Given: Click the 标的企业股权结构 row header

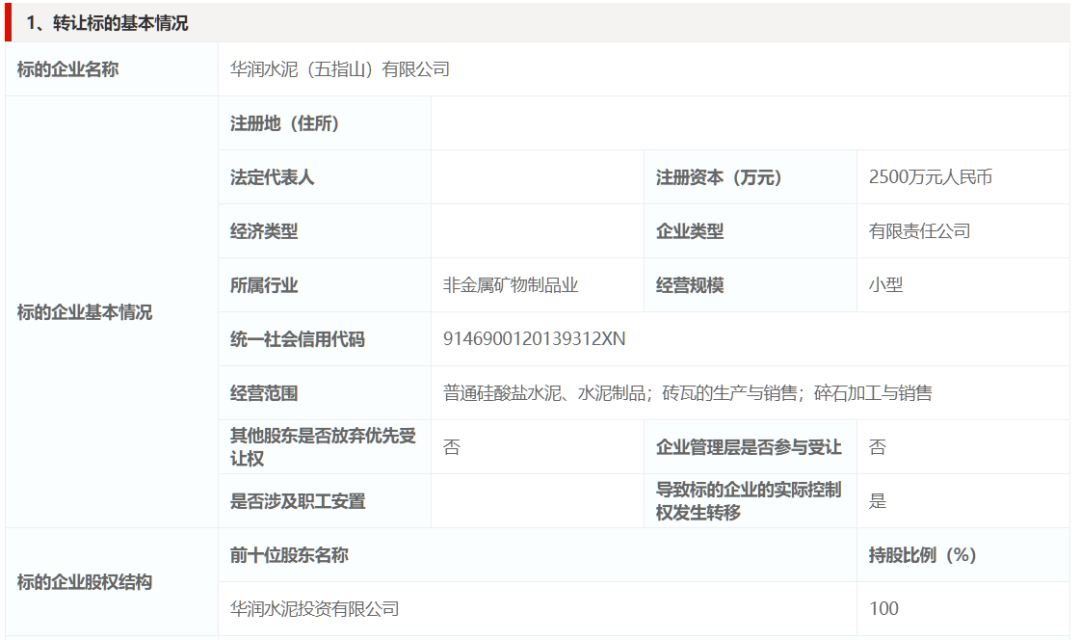Looking at the screenshot, I should point(85,582).
